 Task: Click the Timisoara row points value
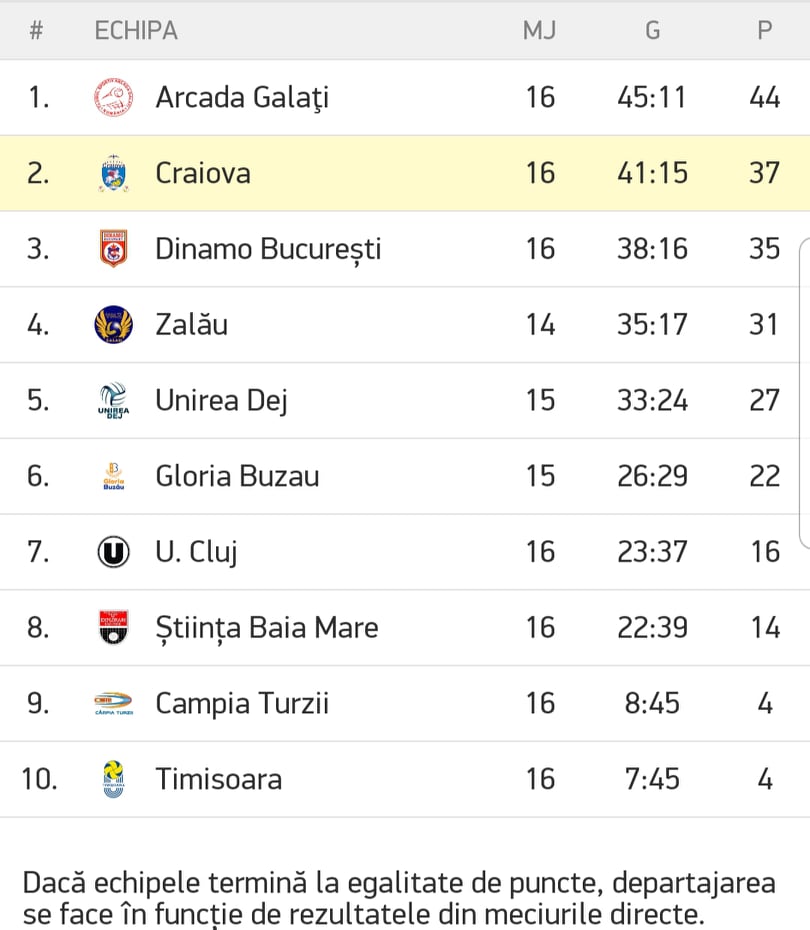pos(764,779)
